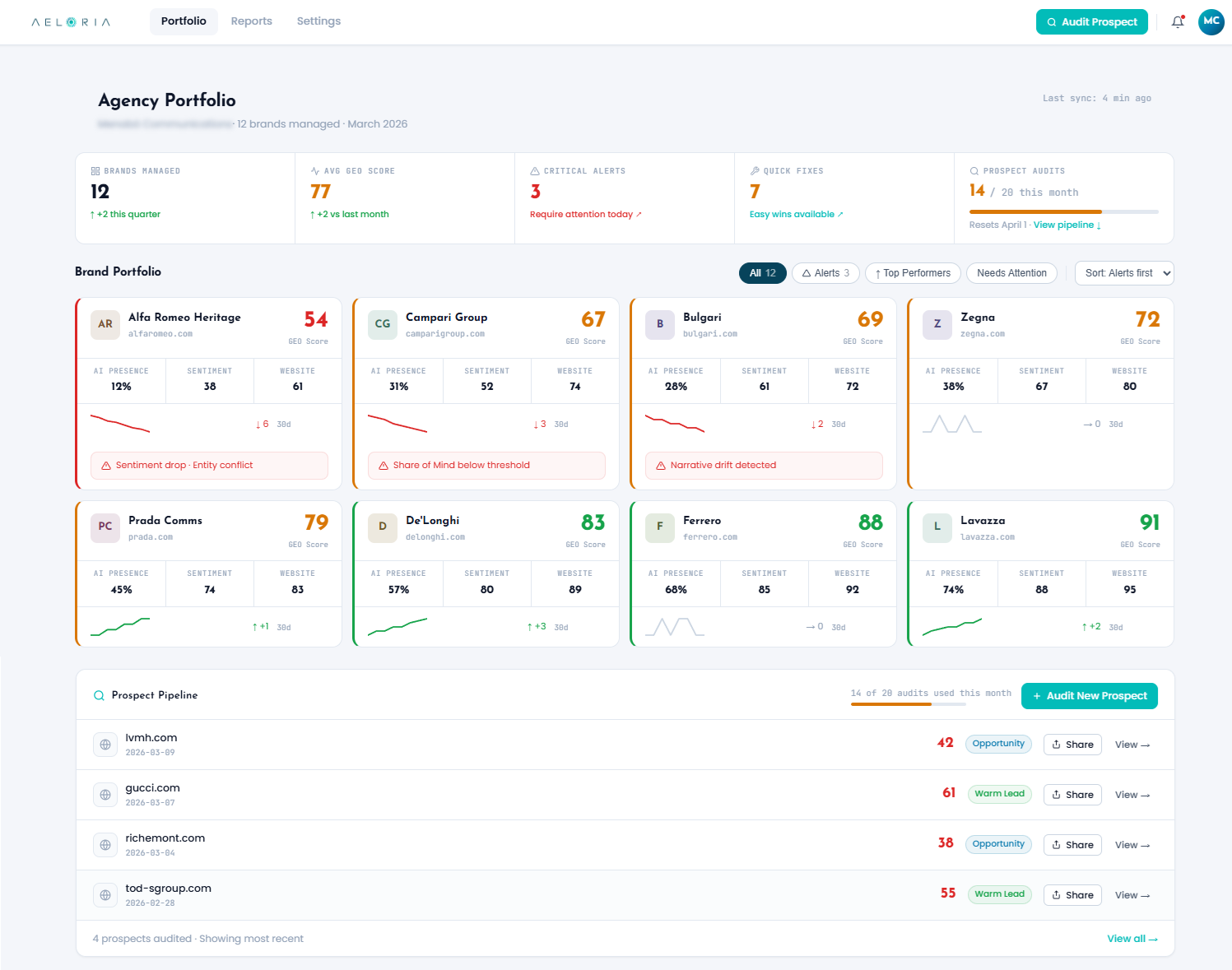
Task: Open the Settings tab
Action: [318, 21]
